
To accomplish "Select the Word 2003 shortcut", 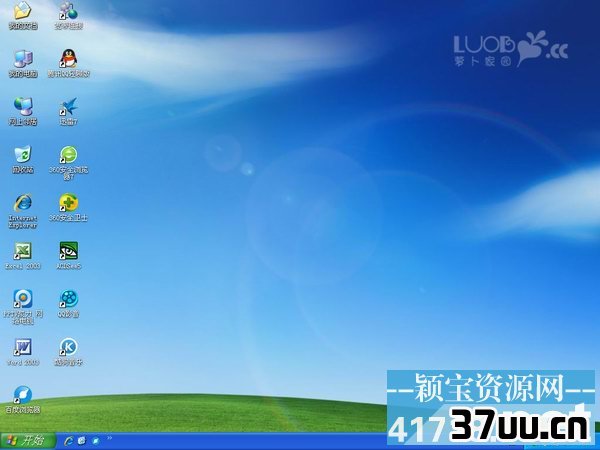I will 23,347.
